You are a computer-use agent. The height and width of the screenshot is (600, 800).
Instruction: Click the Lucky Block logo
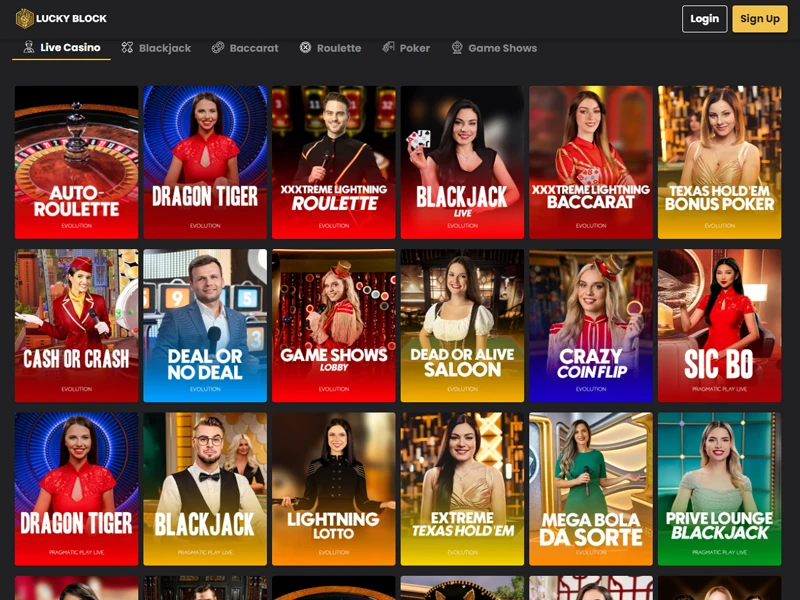pyautogui.click(x=61, y=19)
